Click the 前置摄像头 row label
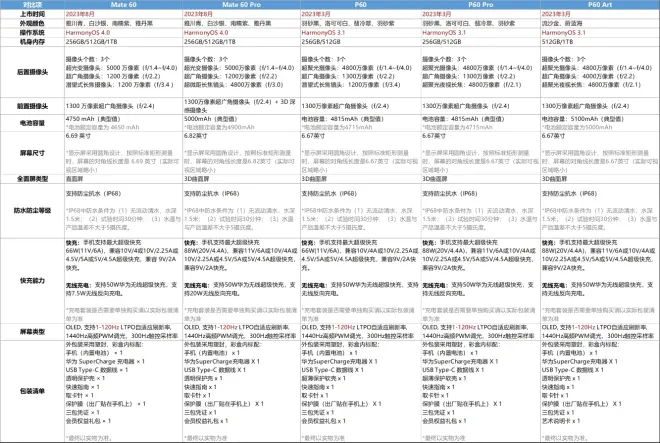The height and width of the screenshot is (443, 660). point(32,106)
